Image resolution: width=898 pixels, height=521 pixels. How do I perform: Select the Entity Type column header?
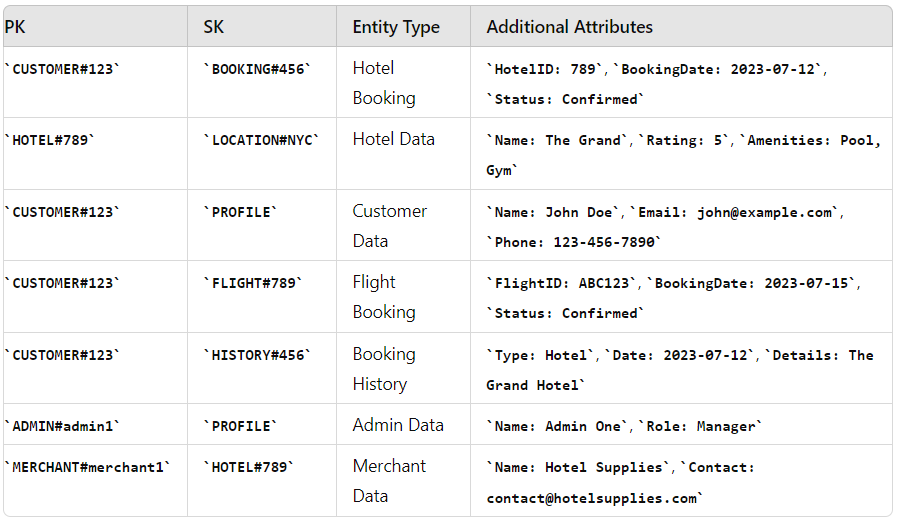[x=396, y=27]
